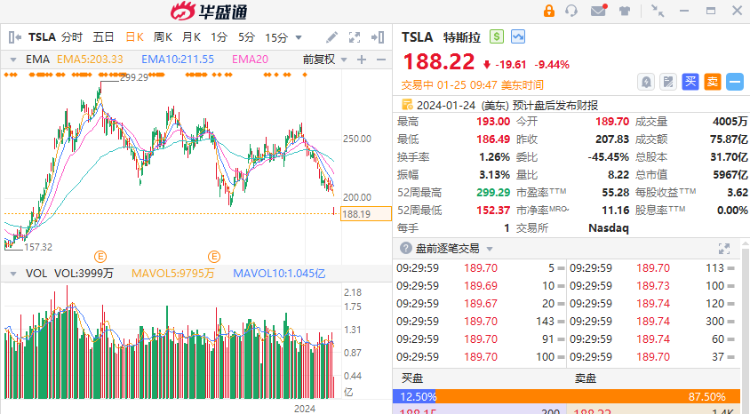Click MAVOL5:9795万 label
The height and width of the screenshot is (414, 750).
(x=173, y=273)
